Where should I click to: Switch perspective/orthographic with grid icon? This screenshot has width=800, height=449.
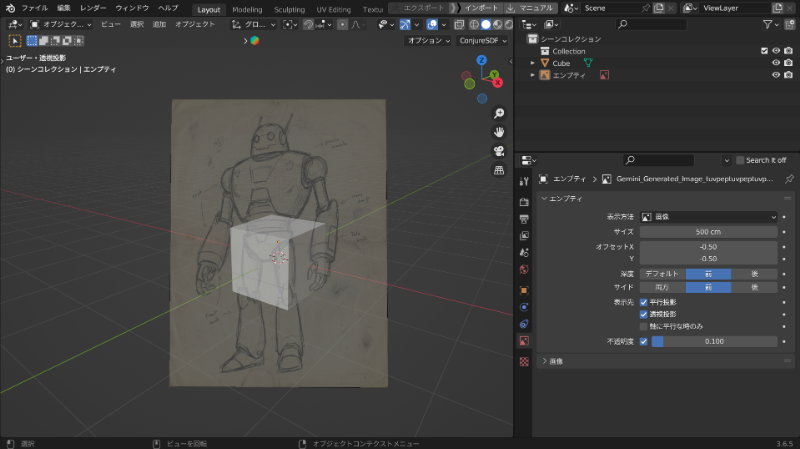tap(498, 170)
